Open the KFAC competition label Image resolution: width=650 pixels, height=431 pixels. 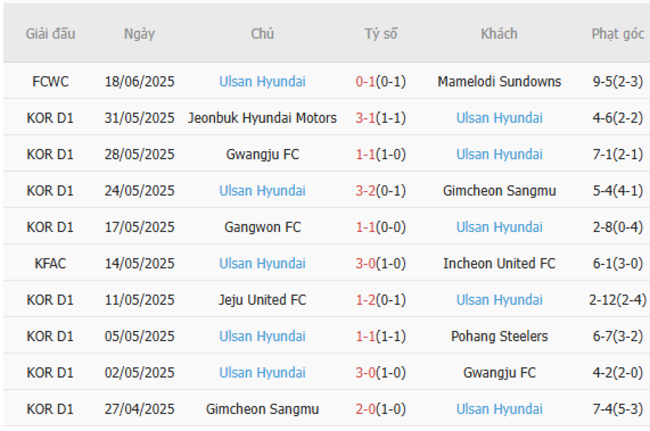[x=50, y=264]
